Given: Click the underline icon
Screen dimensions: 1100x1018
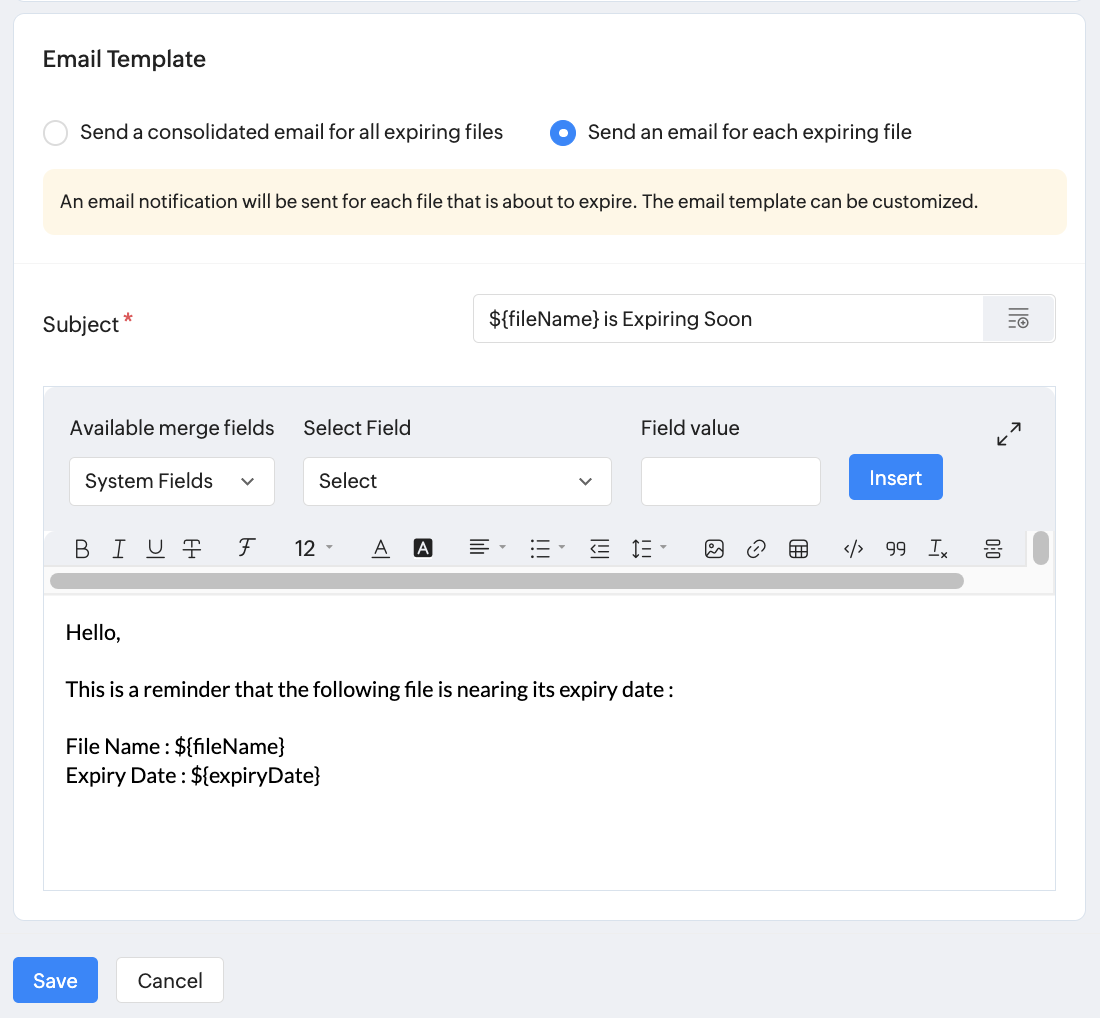Looking at the screenshot, I should click(155, 549).
